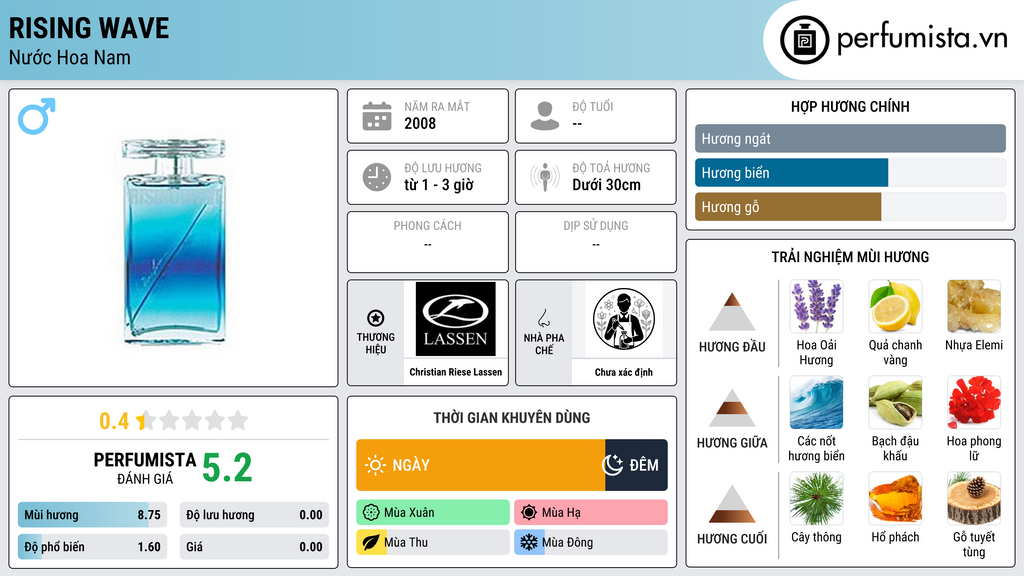Click the Nước Hoa Nam subtitle
The image size is (1024, 576).
[x=69, y=57]
